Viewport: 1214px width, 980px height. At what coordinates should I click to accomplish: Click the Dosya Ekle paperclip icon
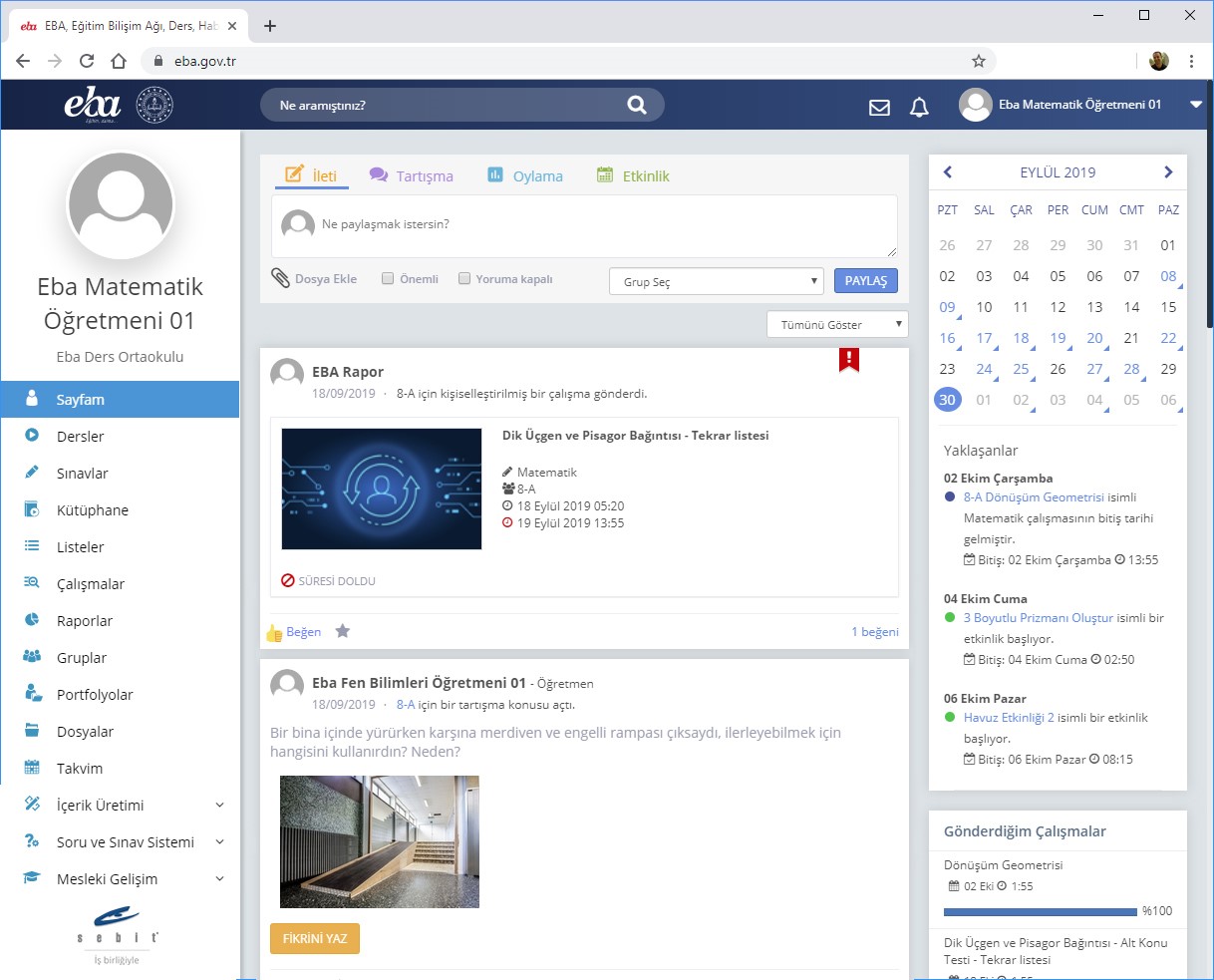point(281,278)
